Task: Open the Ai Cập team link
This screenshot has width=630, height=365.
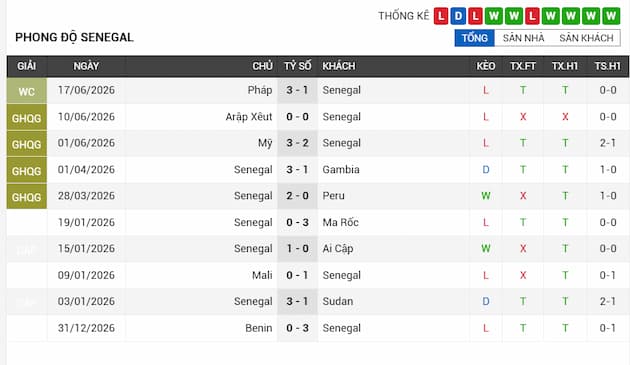Action: (338, 249)
